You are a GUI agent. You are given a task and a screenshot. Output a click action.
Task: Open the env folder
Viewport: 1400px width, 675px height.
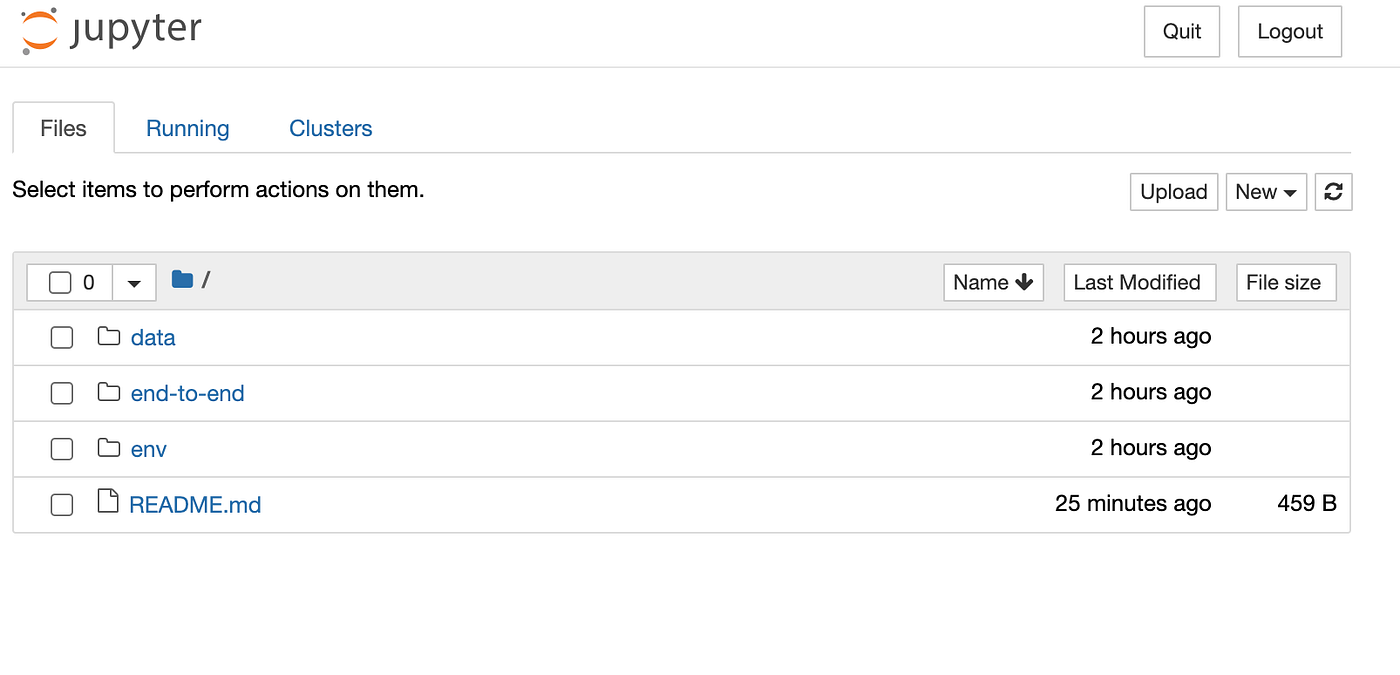(148, 449)
